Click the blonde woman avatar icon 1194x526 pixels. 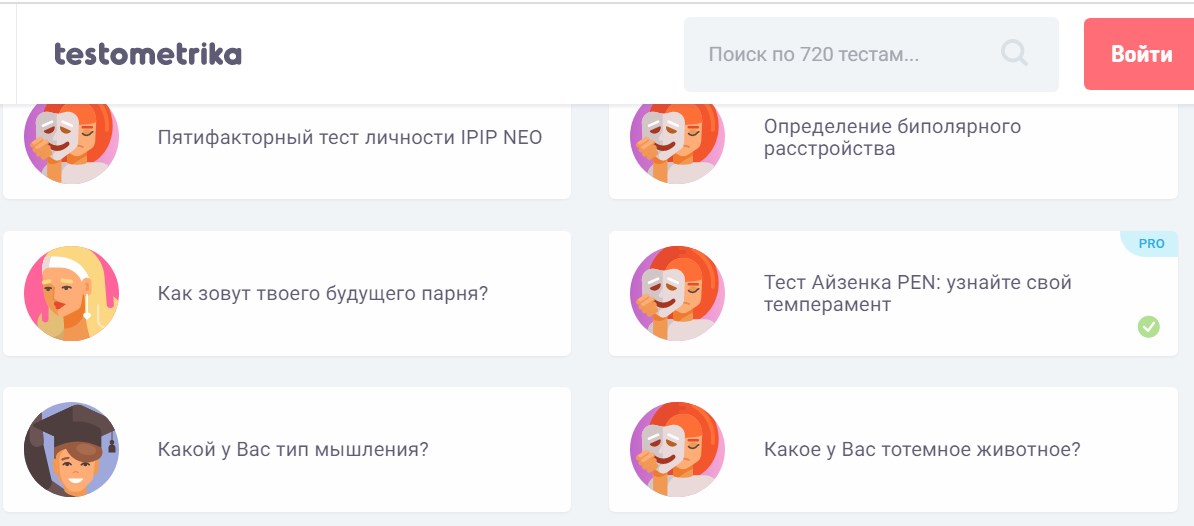pyautogui.click(x=71, y=293)
